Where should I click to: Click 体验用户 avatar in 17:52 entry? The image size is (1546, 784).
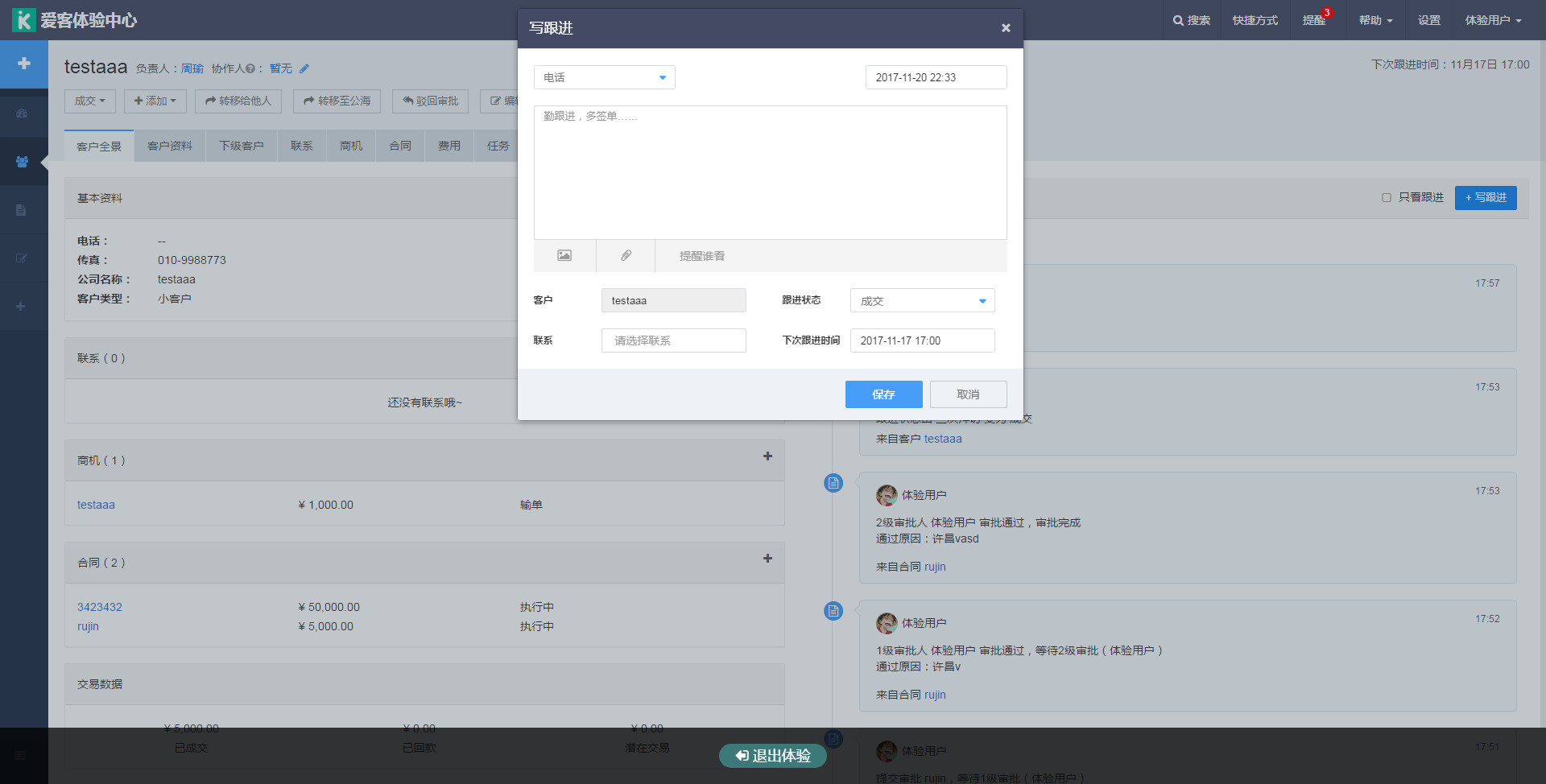point(887,623)
